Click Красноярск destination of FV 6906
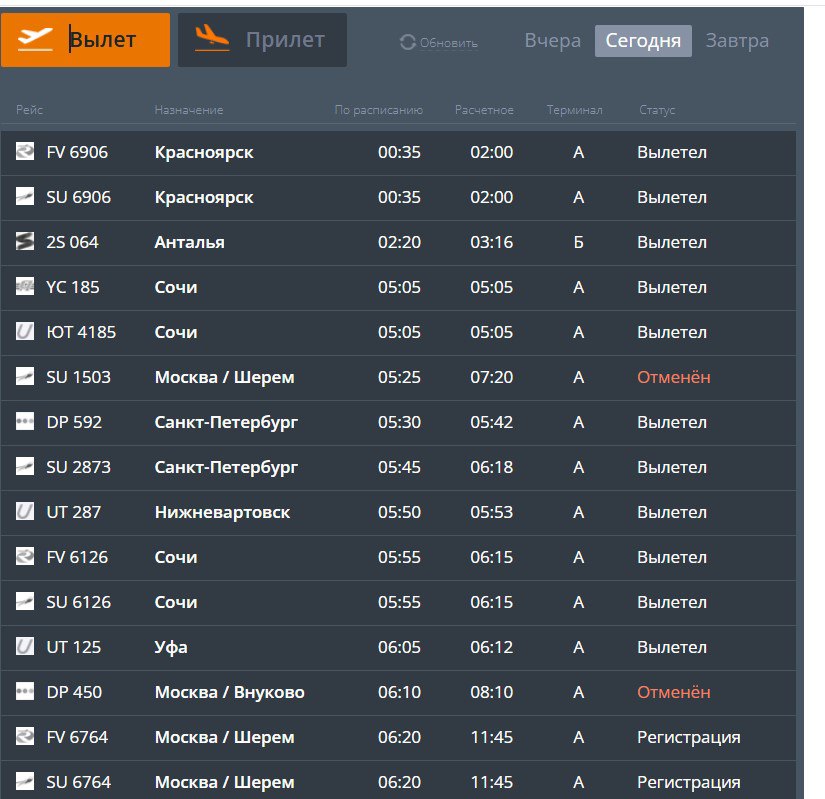This screenshot has width=825, height=799. [204, 153]
